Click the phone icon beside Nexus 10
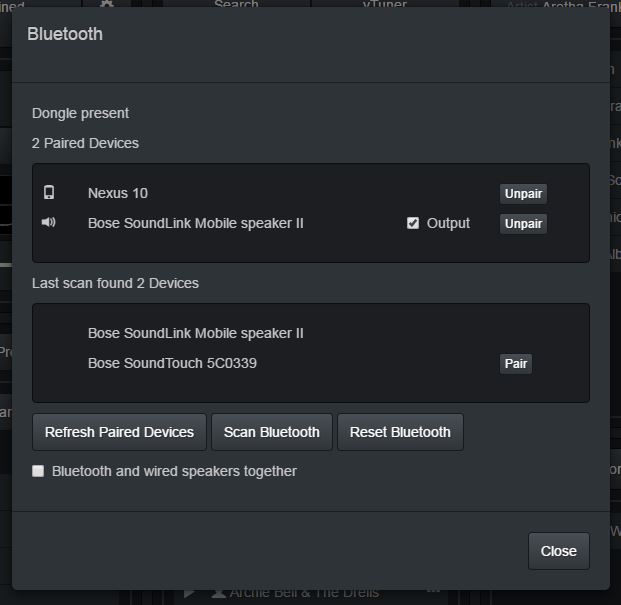 [49, 192]
